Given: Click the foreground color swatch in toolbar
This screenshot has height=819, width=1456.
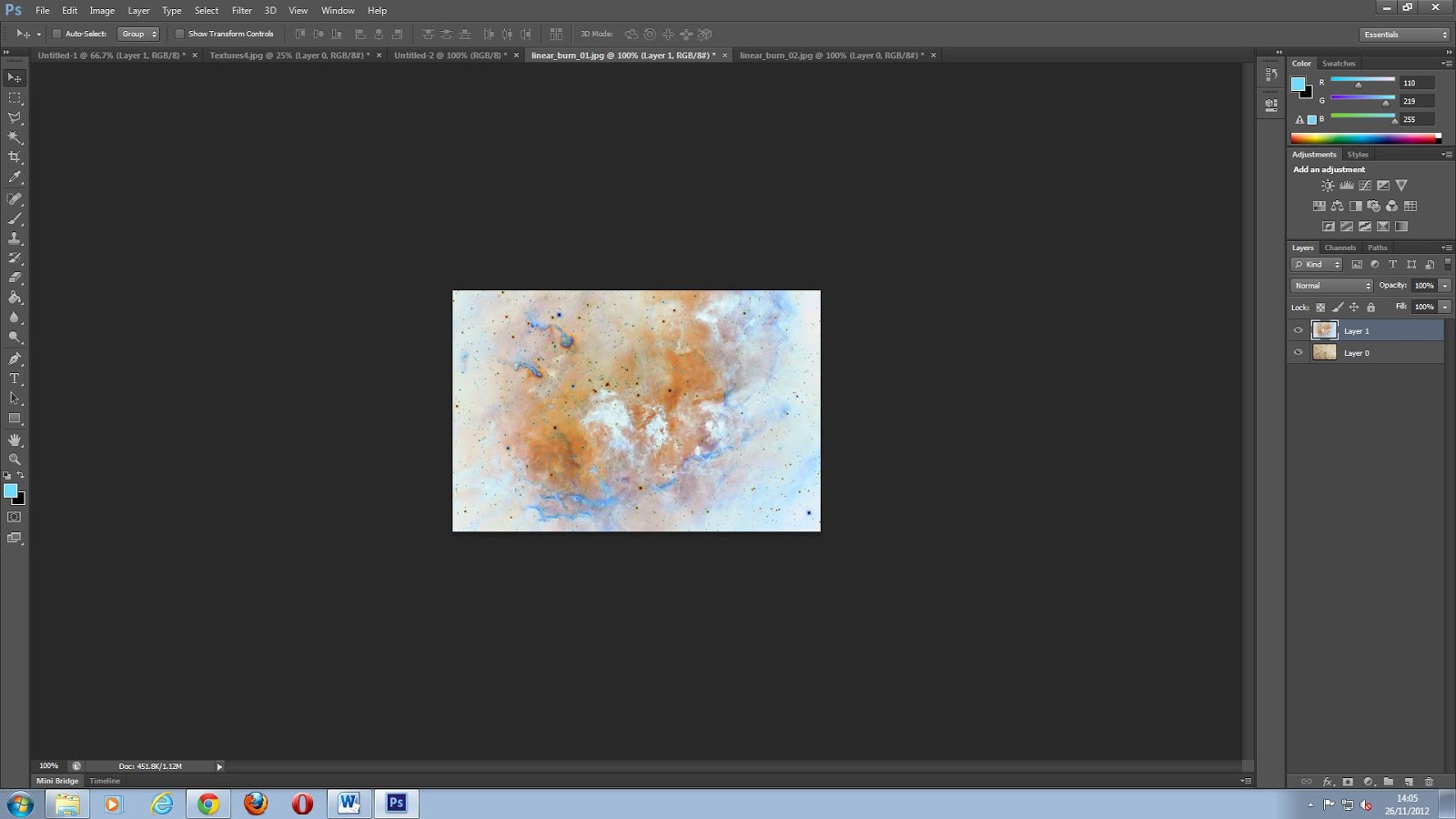Looking at the screenshot, I should coord(10,490).
